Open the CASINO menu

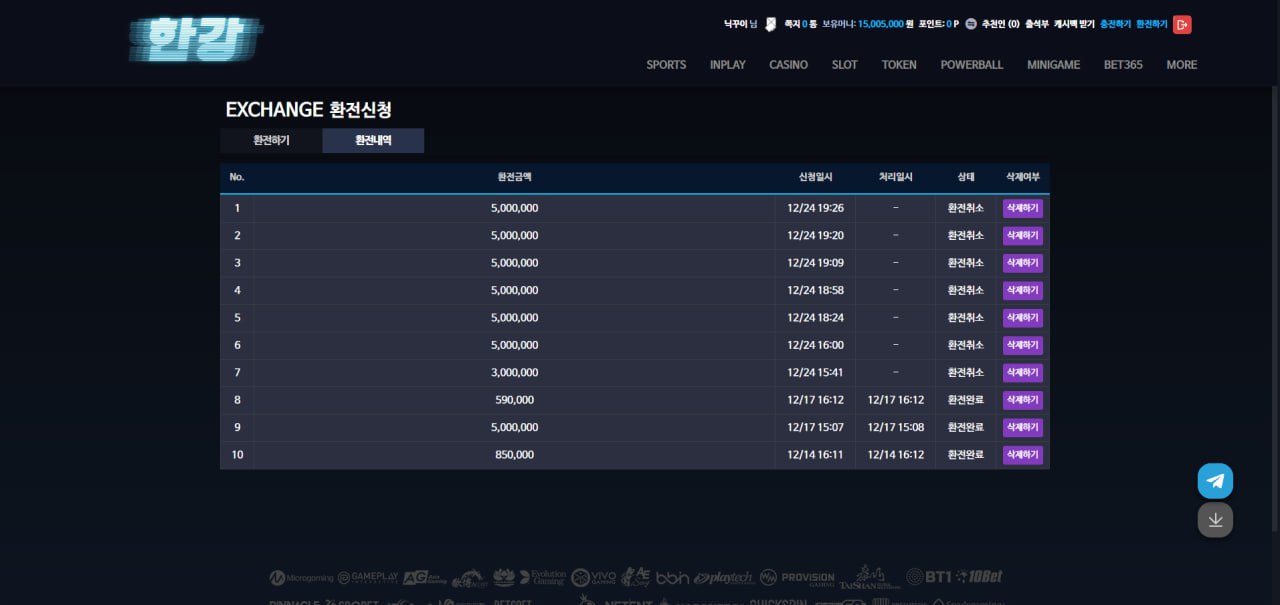click(788, 65)
